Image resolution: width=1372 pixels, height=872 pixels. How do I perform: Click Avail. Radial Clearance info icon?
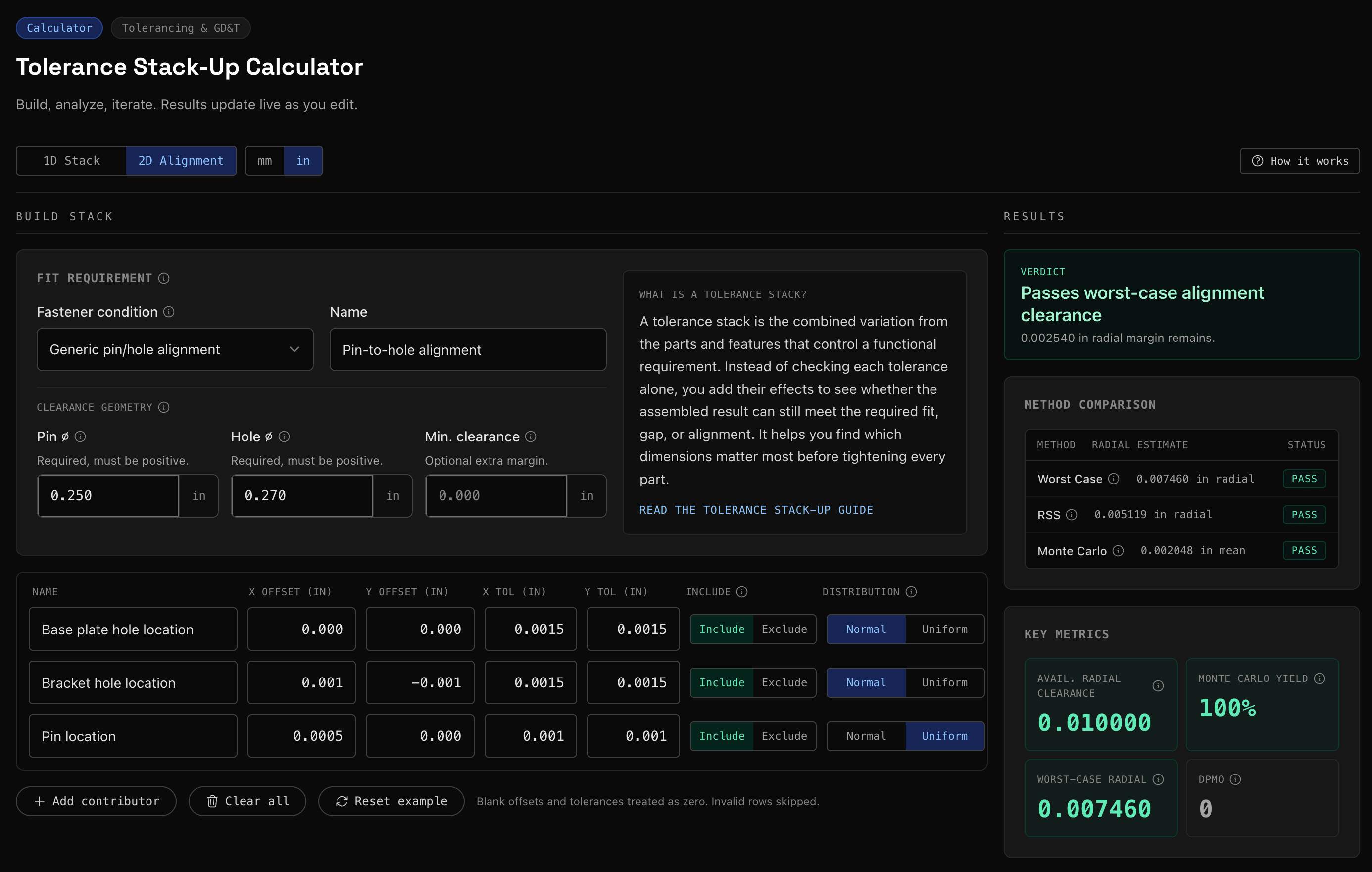point(1158,686)
